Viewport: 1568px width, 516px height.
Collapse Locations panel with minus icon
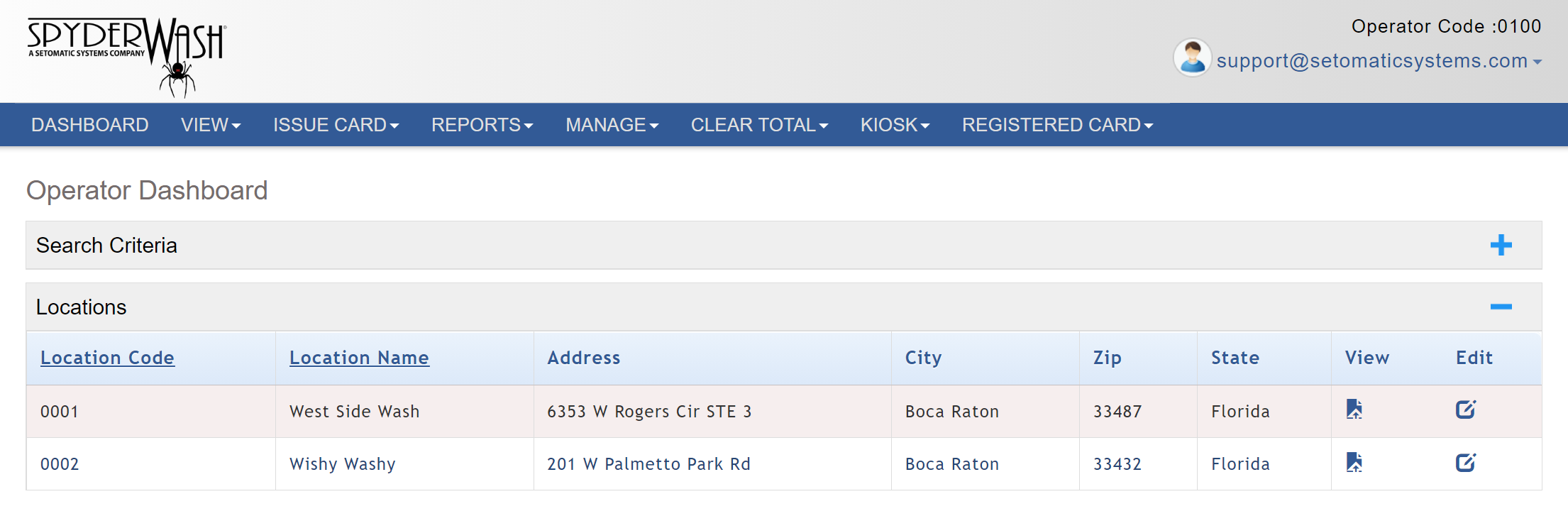pos(1501,307)
